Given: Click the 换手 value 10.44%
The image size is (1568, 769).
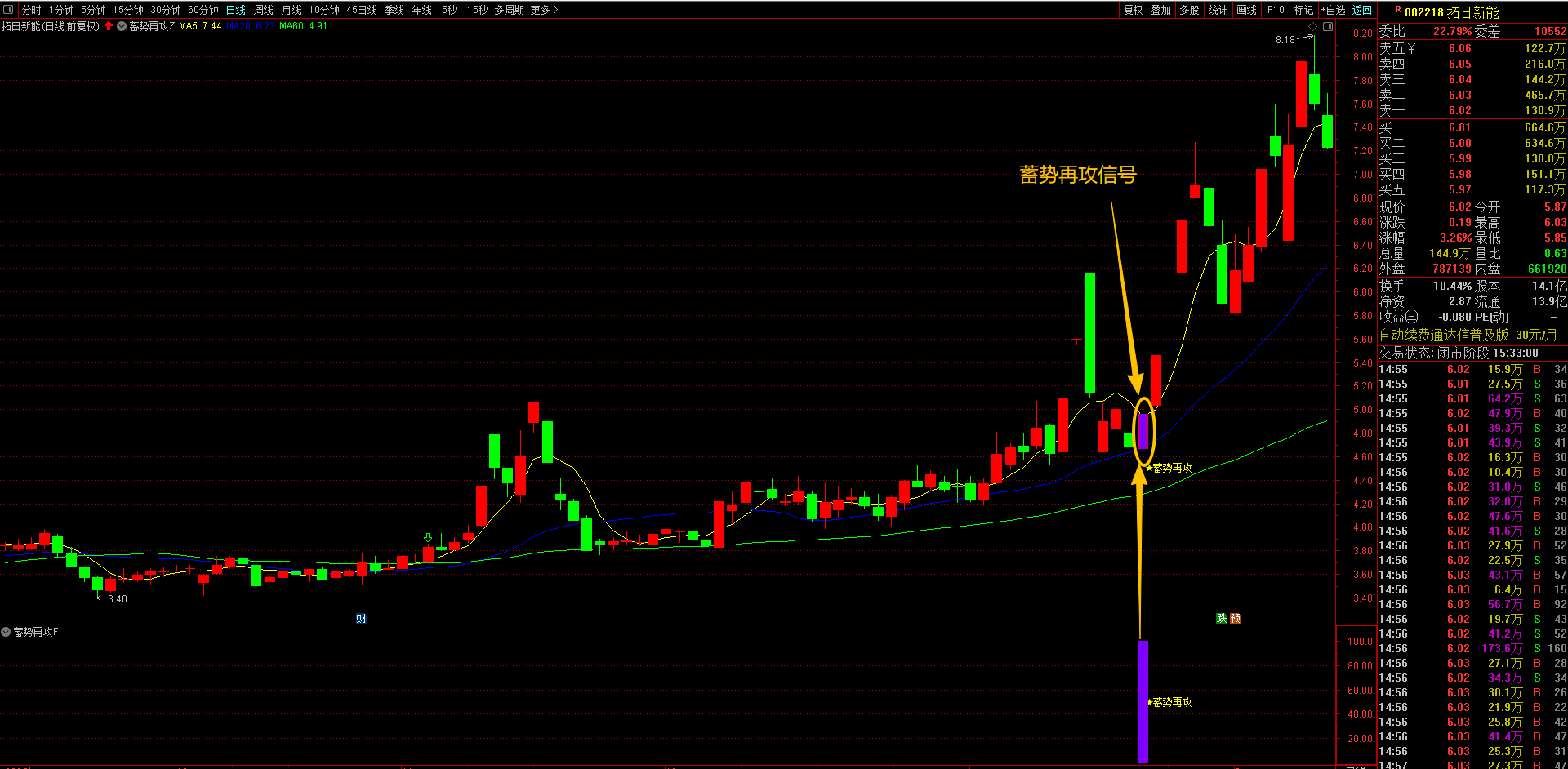Looking at the screenshot, I should tap(1453, 287).
